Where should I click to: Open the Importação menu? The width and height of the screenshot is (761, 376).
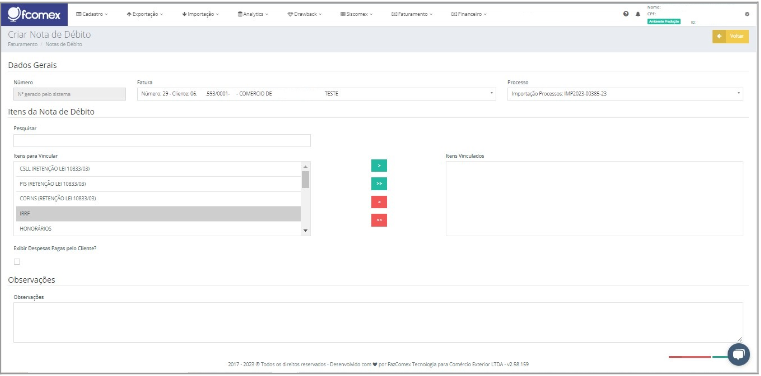[200, 15]
